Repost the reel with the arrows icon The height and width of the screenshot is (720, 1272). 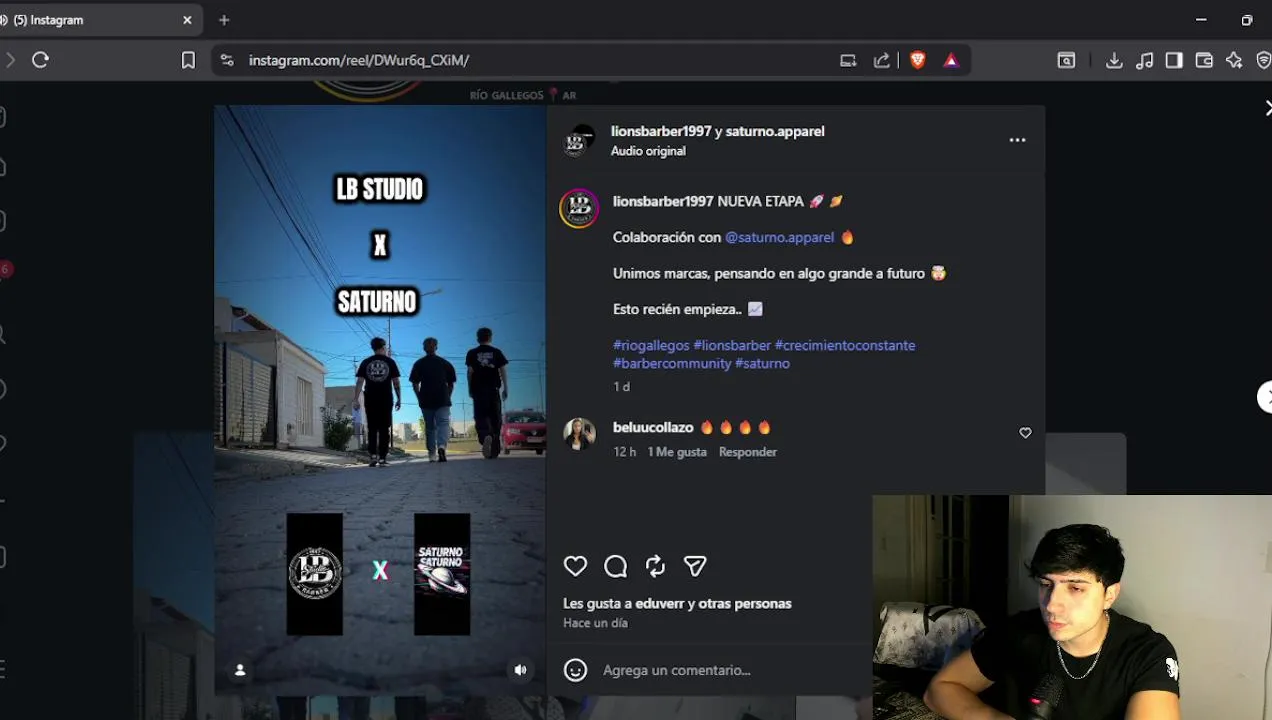tap(655, 566)
